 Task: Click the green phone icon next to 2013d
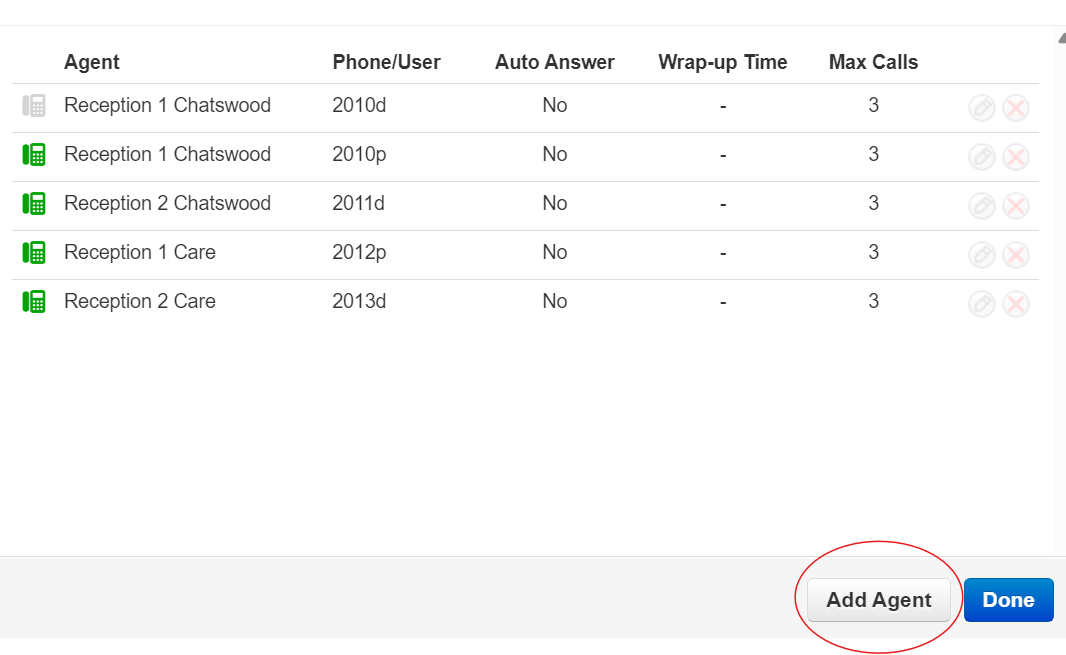pyautogui.click(x=35, y=302)
